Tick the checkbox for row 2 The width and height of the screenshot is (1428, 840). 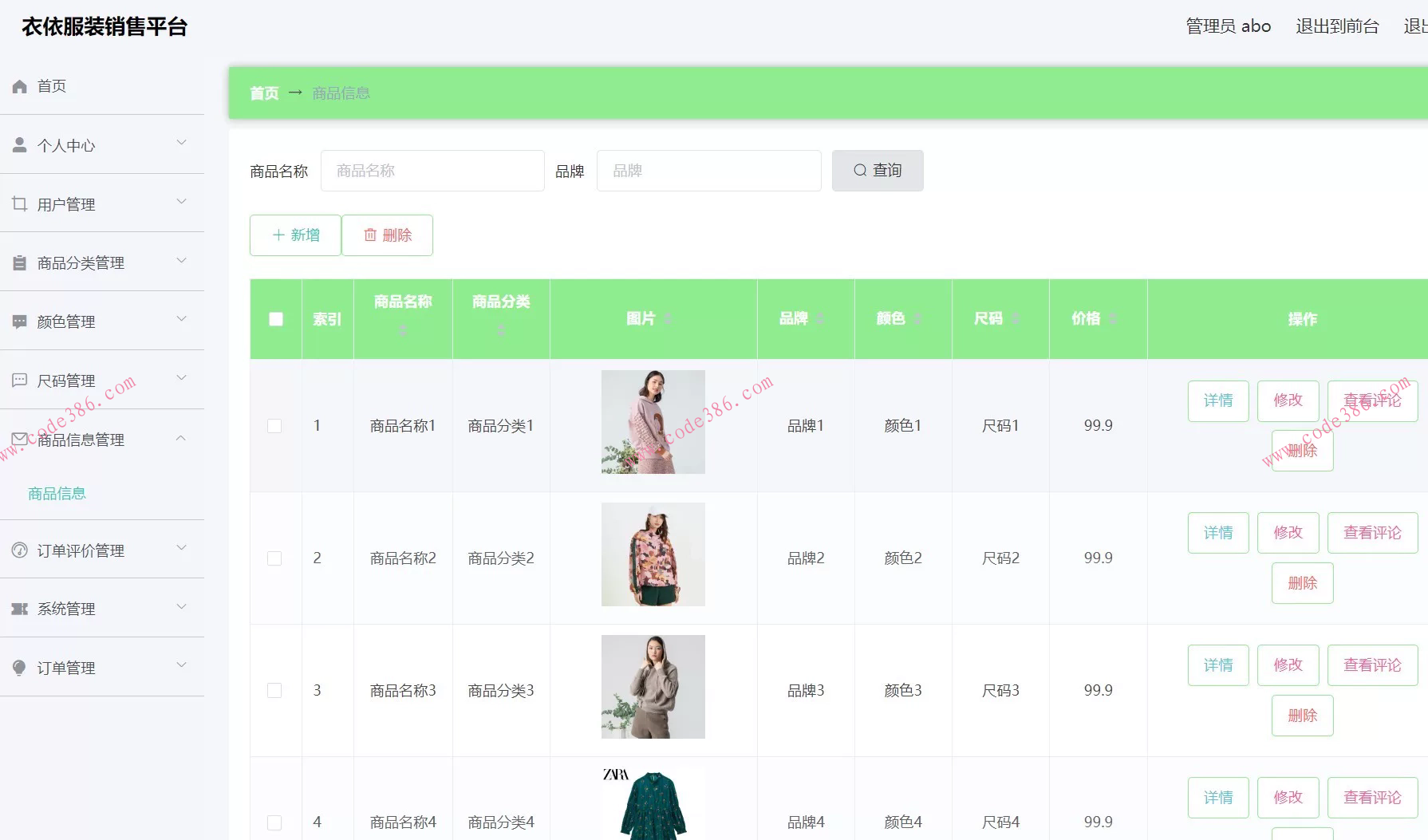(275, 558)
